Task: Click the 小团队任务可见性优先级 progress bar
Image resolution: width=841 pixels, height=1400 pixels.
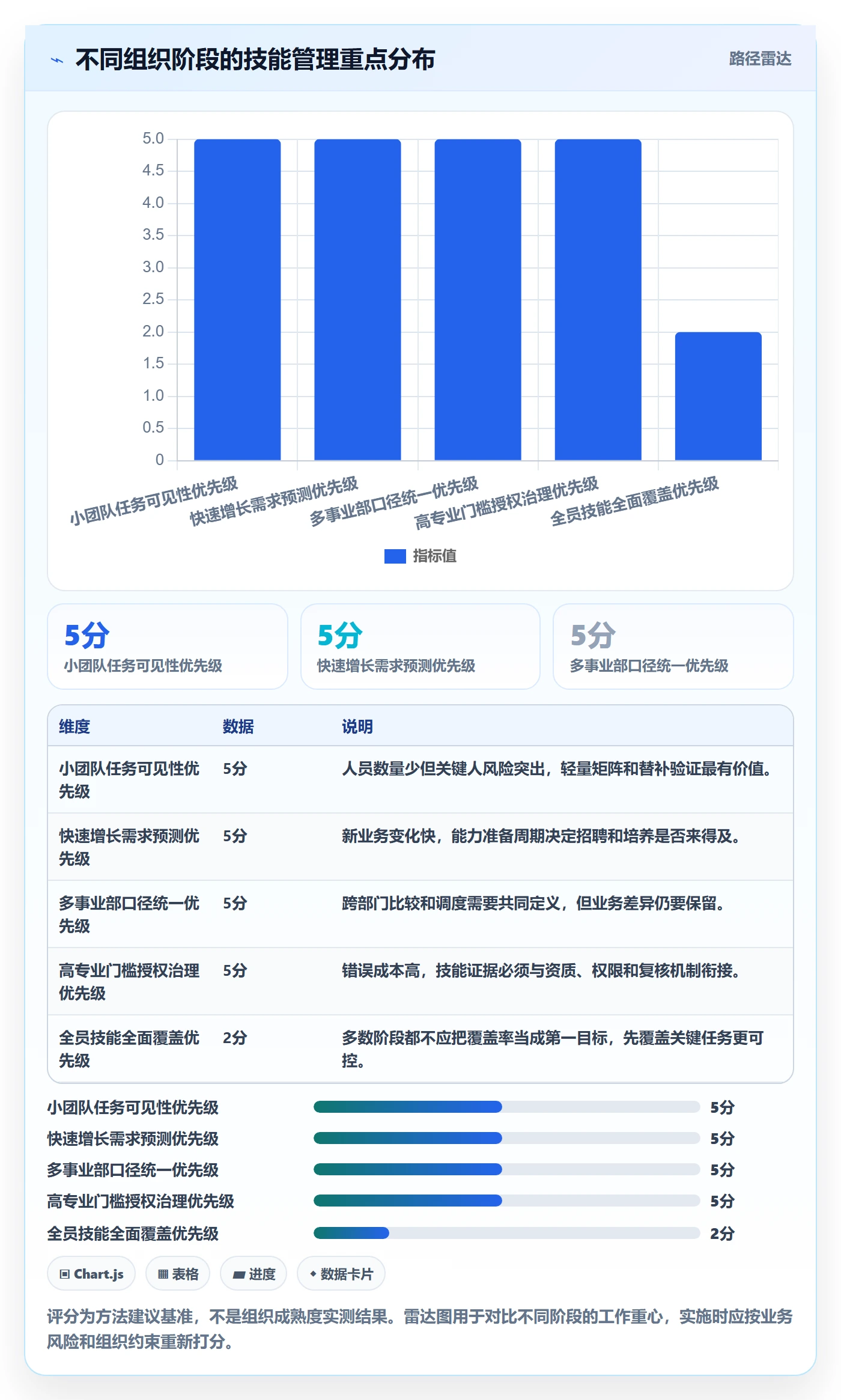Action: point(506,1107)
